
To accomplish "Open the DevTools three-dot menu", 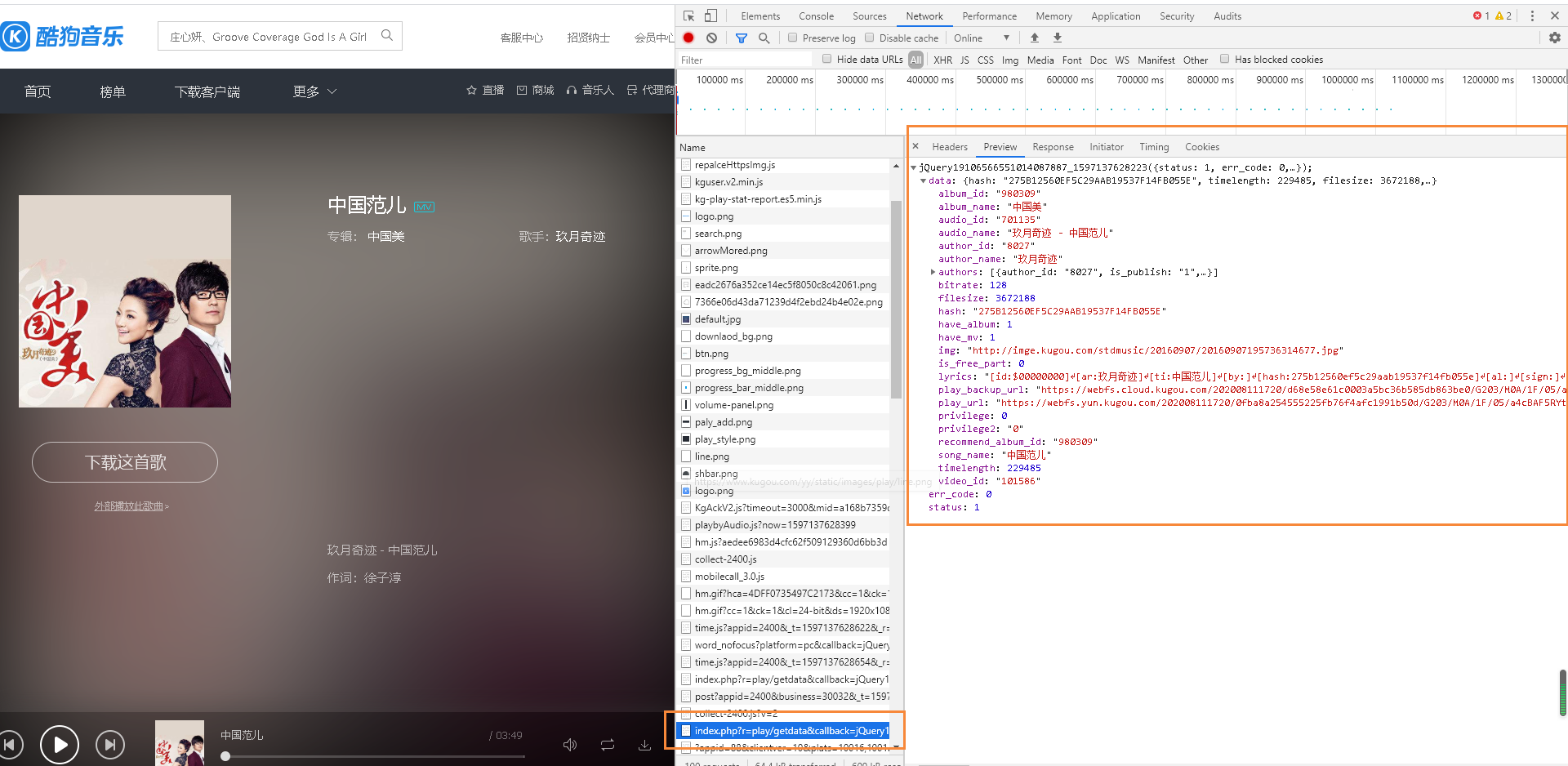I will tap(1532, 16).
